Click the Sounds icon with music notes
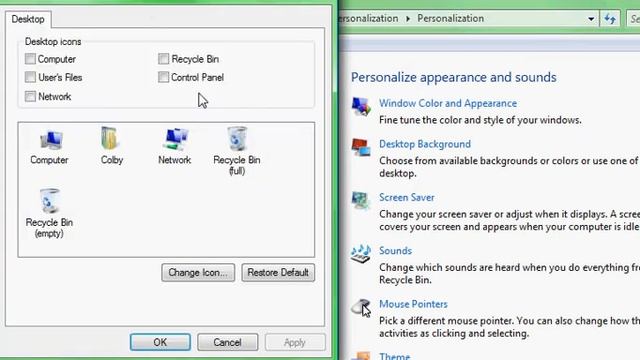The image size is (640, 360). [x=361, y=254]
